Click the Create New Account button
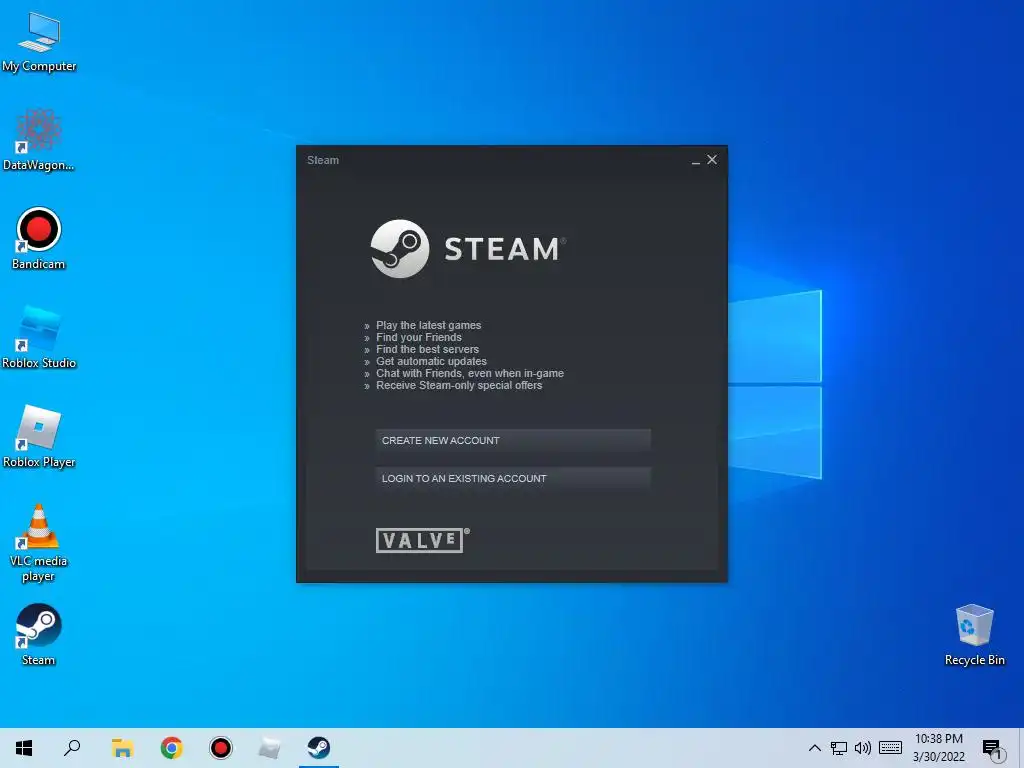1024x768 pixels. pos(513,440)
